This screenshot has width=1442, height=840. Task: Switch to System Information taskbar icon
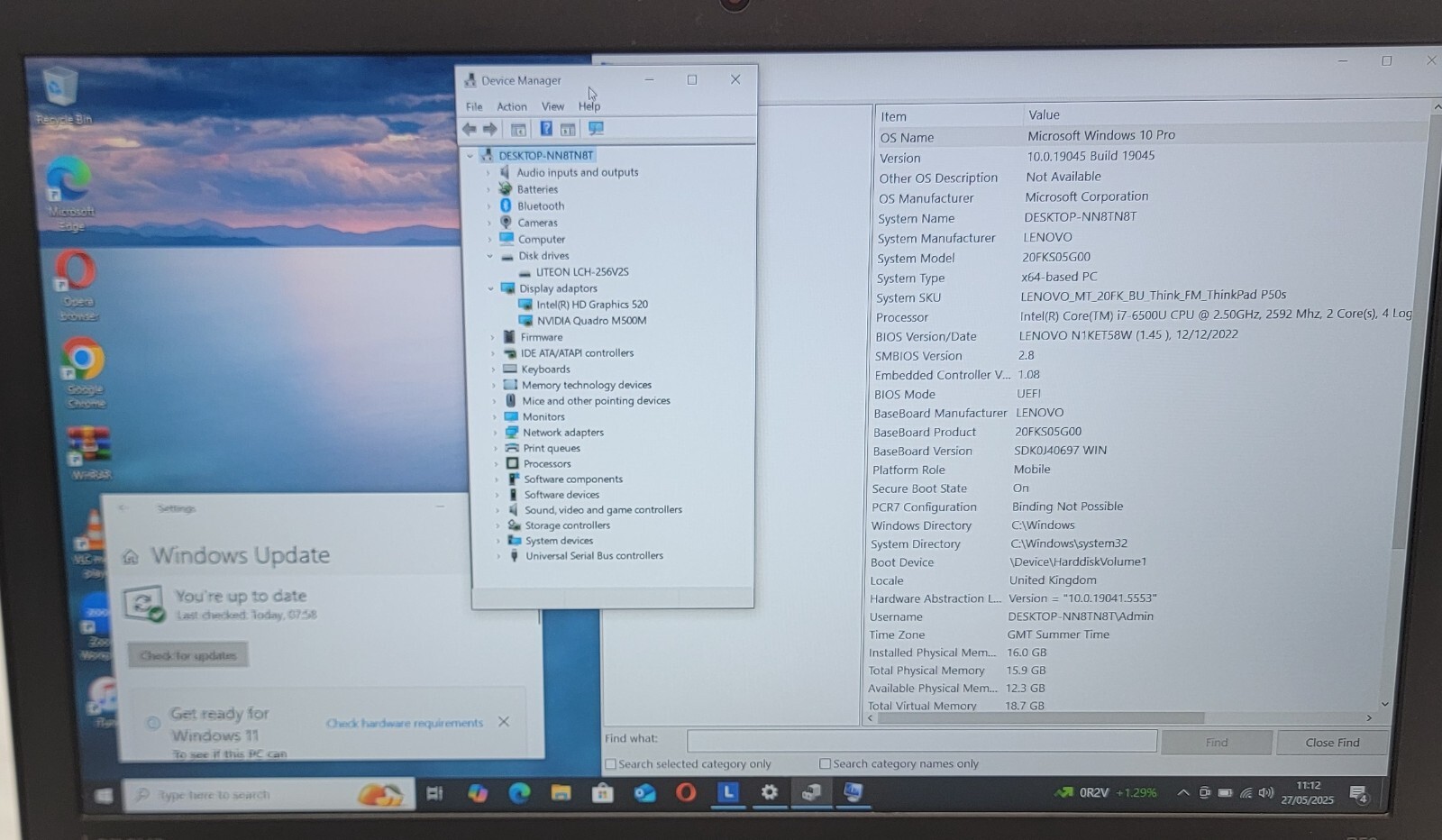tap(853, 792)
